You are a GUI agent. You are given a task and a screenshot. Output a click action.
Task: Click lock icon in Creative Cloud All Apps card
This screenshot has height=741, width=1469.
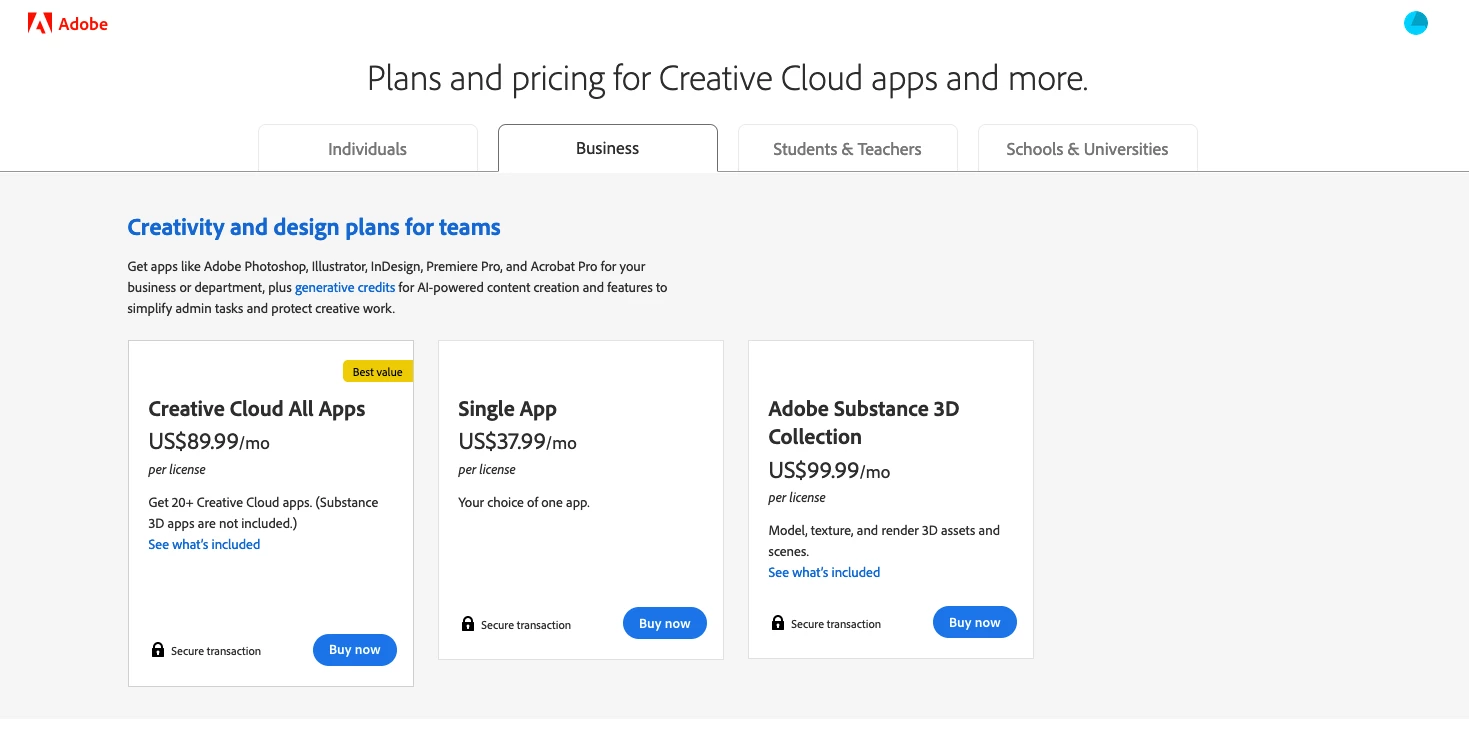point(157,650)
